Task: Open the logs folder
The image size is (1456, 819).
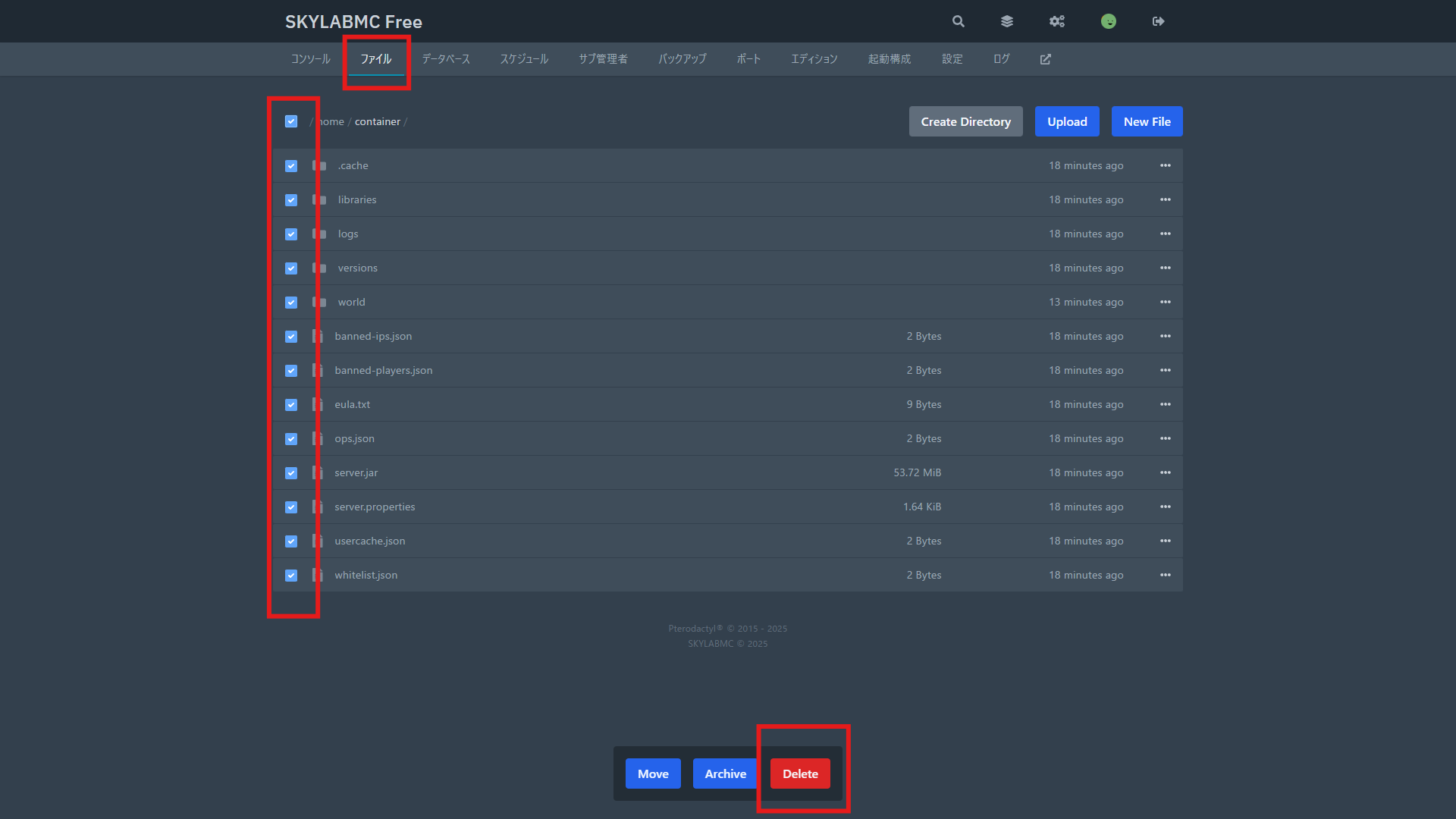Action: (x=348, y=234)
